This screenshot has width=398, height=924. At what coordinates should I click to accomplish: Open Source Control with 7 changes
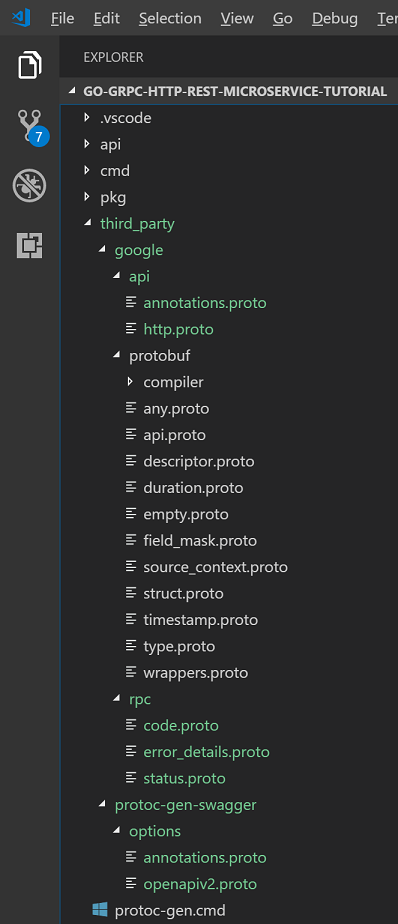[31, 126]
